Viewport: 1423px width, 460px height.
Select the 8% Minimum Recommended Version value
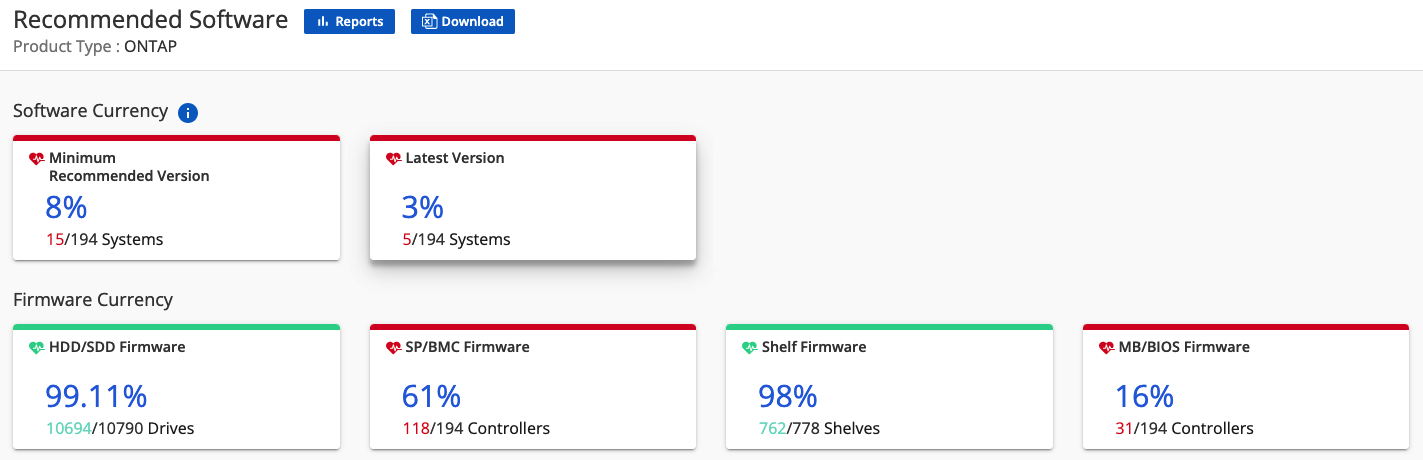(66, 207)
